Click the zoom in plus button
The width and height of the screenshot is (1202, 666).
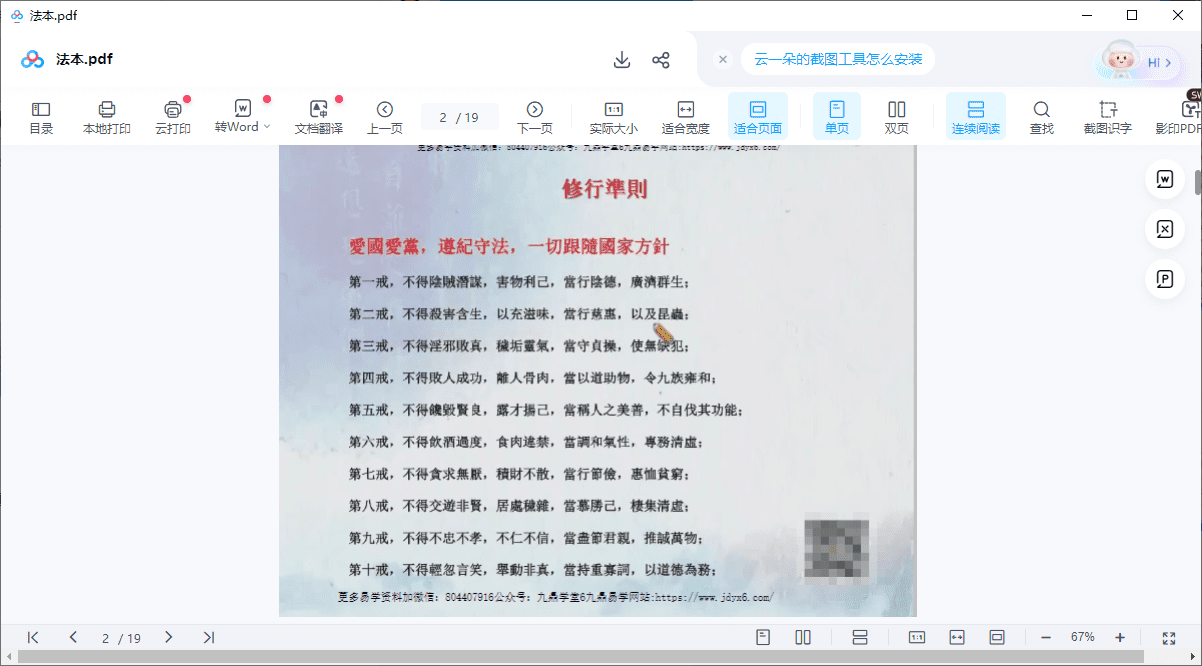pos(1120,637)
